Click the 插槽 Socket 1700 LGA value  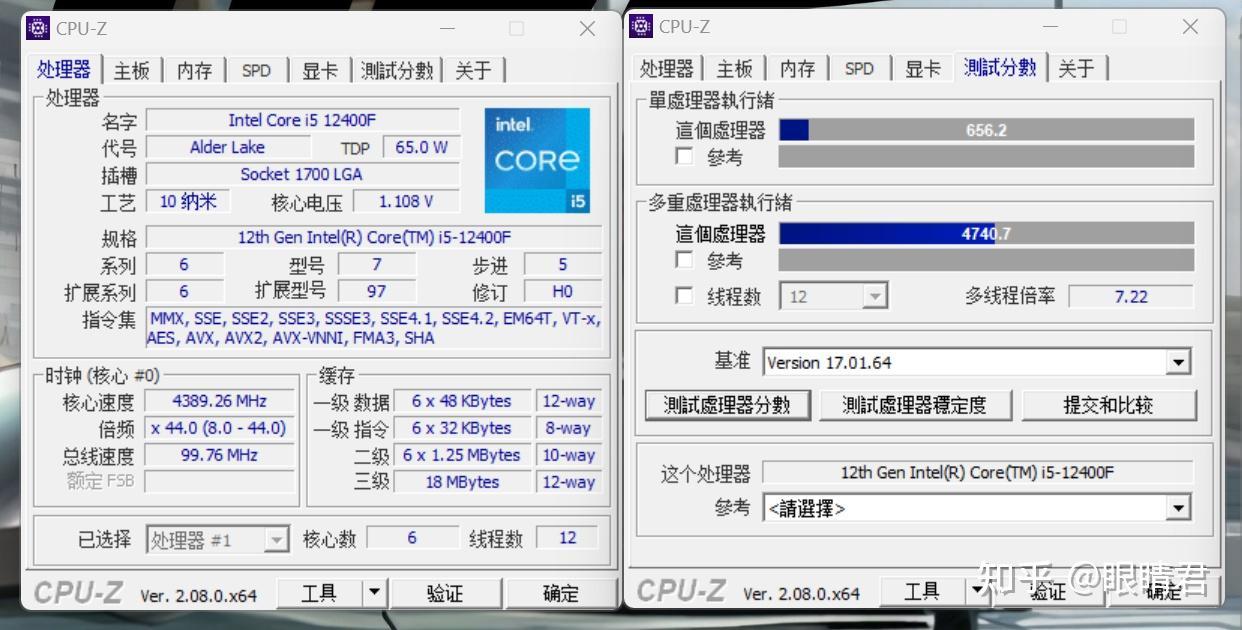(x=302, y=174)
